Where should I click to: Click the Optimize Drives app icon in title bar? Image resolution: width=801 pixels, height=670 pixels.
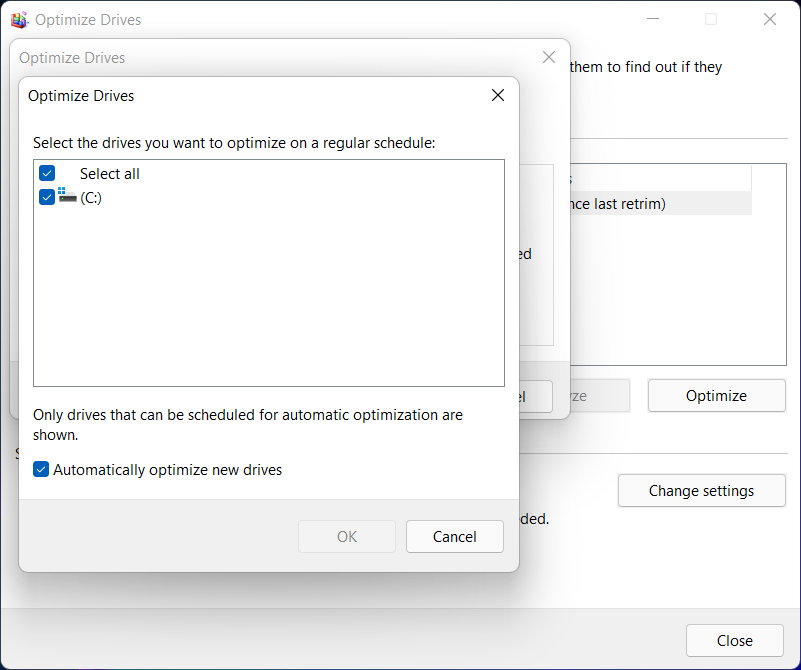pos(19,20)
